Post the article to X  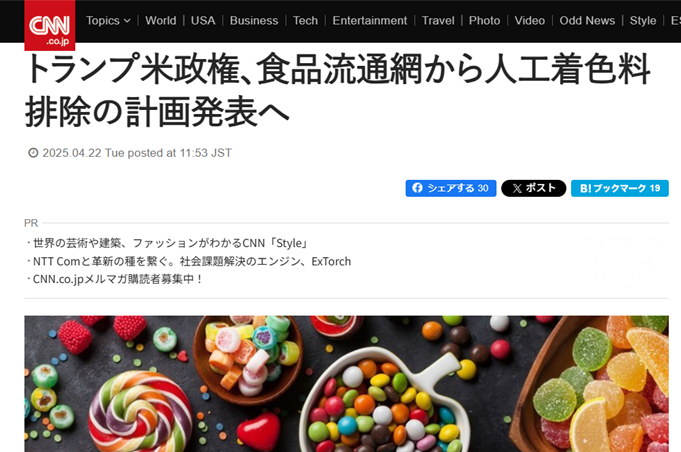[534, 188]
